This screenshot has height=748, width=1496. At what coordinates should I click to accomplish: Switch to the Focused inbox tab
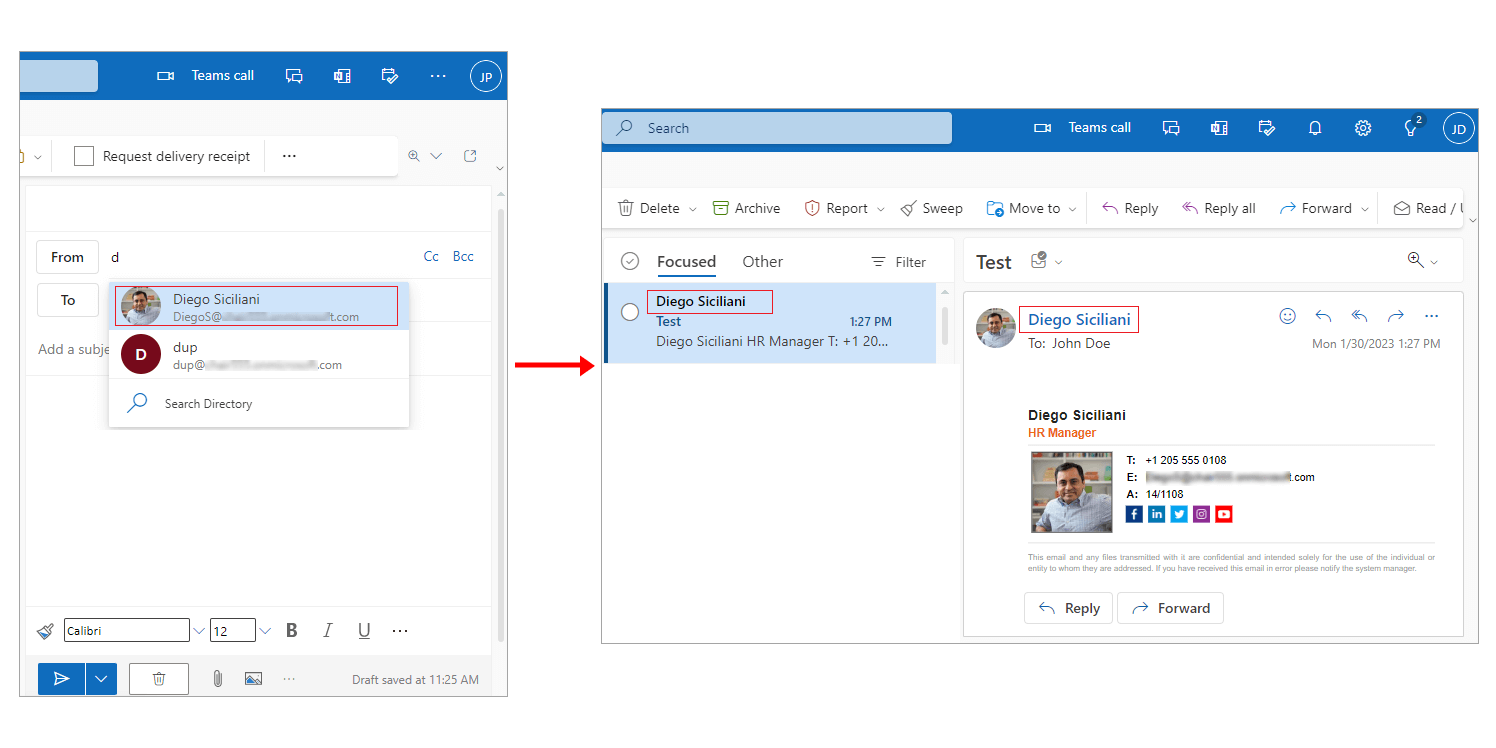[686, 262]
